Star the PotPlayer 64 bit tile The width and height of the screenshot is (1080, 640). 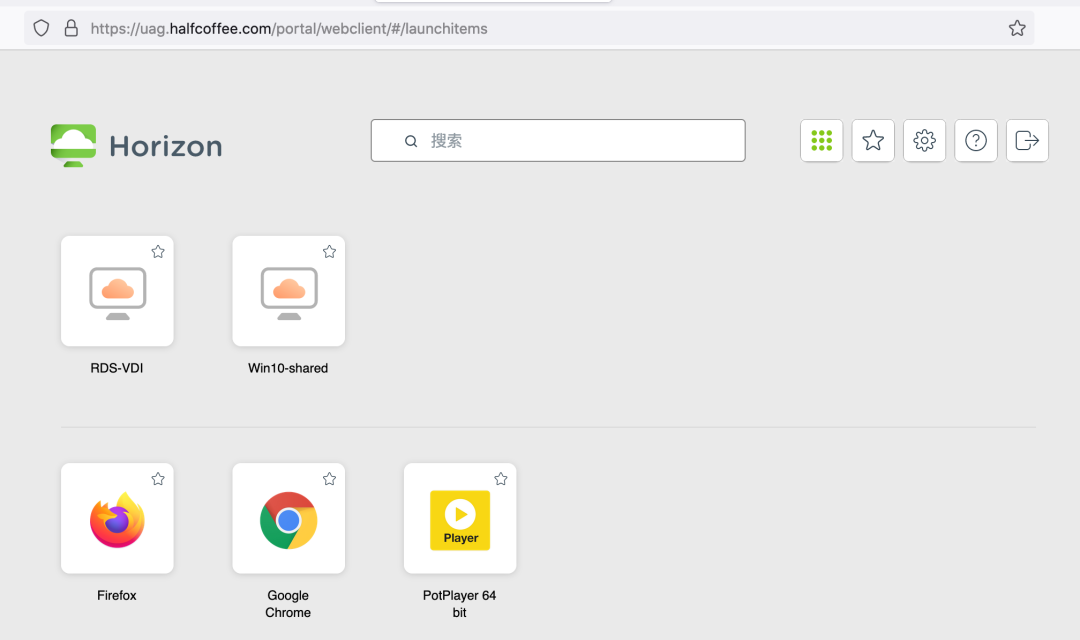point(501,479)
